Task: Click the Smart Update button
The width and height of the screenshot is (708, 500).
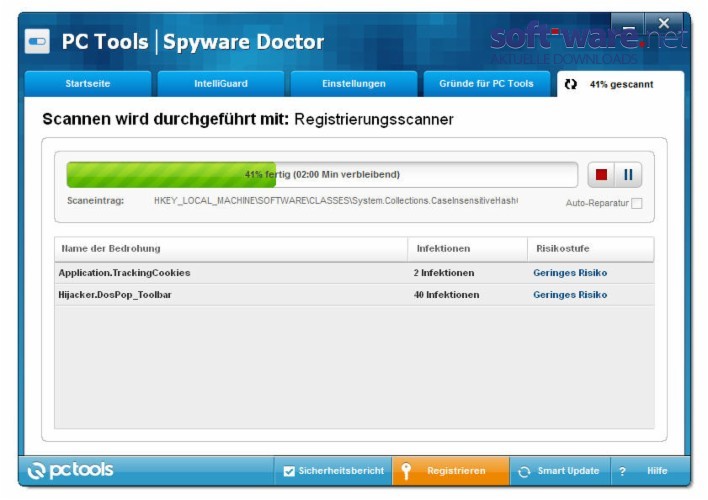Action: [560, 471]
